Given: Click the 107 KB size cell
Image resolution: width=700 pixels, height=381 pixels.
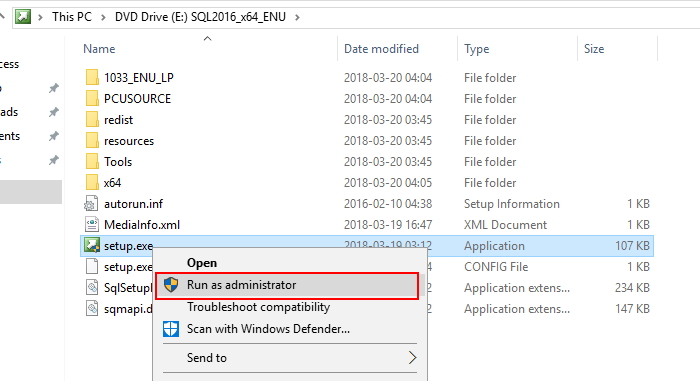Looking at the screenshot, I should 632,246.
